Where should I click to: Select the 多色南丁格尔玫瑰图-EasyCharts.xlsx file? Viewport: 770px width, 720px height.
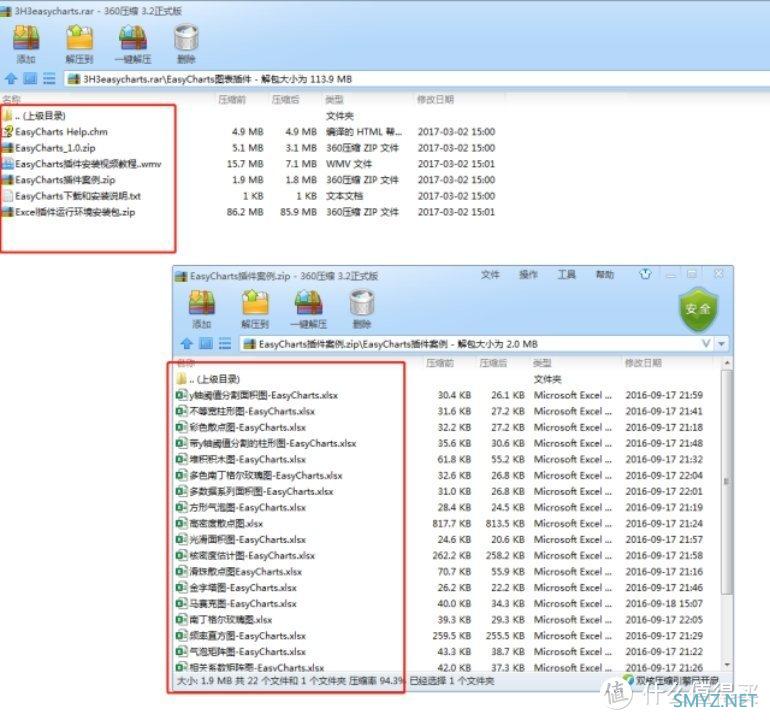pyautogui.click(x=259, y=475)
